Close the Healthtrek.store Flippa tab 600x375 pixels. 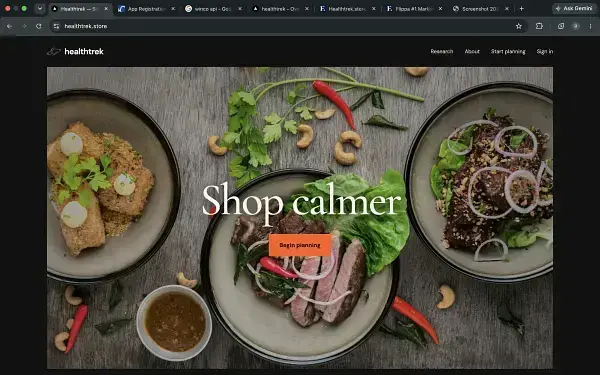tap(373, 8)
